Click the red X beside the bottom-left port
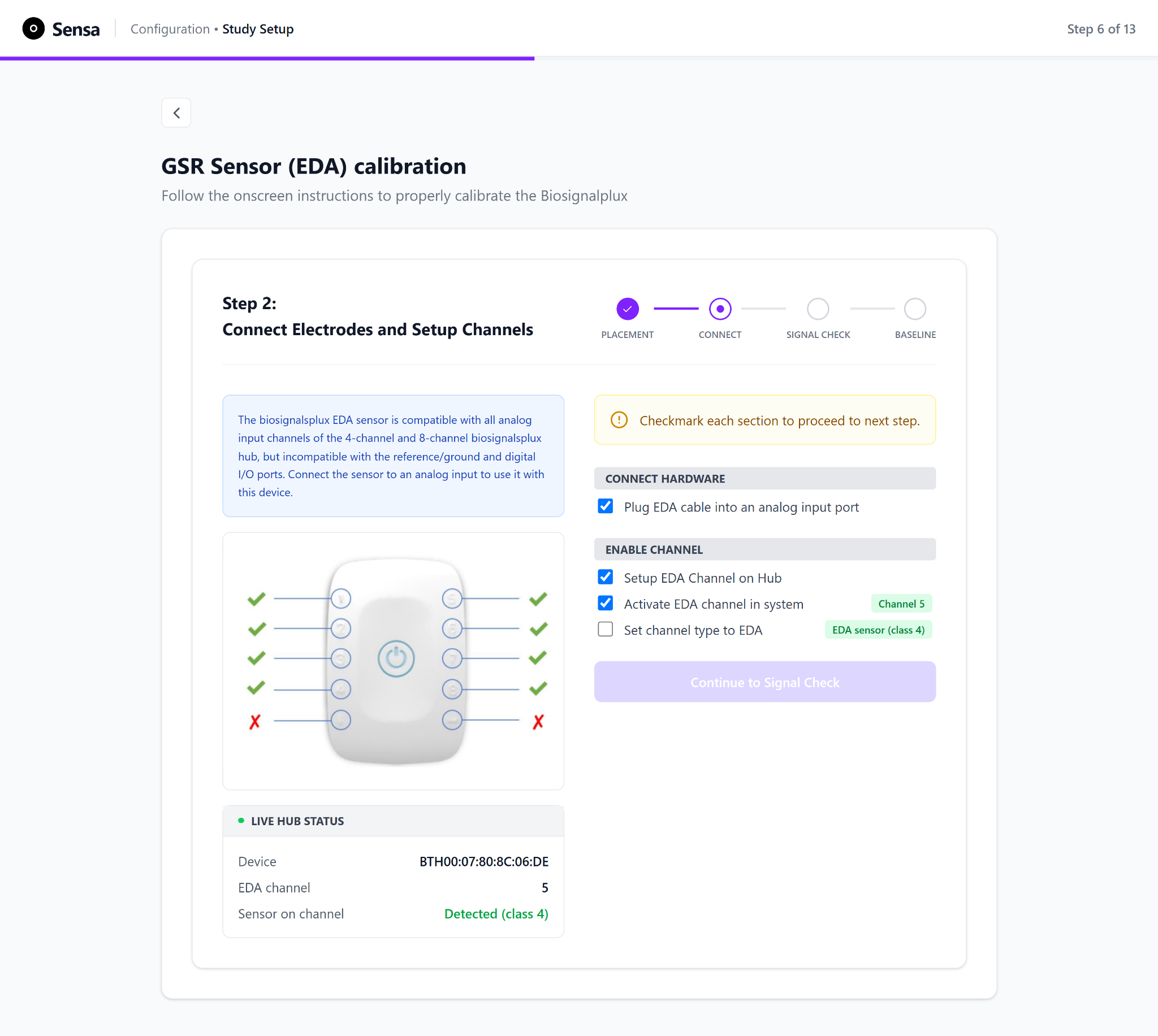1158x1036 pixels. pyautogui.click(x=255, y=722)
